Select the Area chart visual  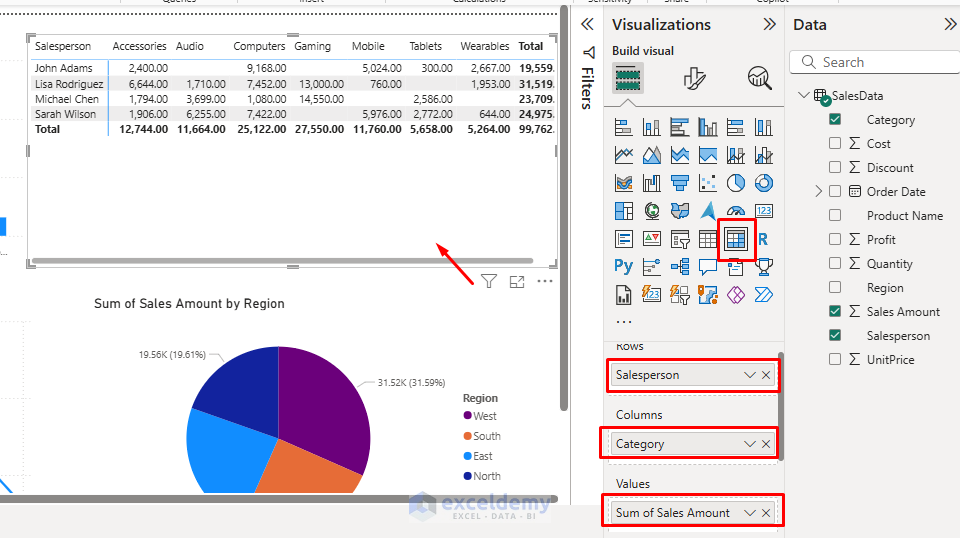tap(651, 155)
